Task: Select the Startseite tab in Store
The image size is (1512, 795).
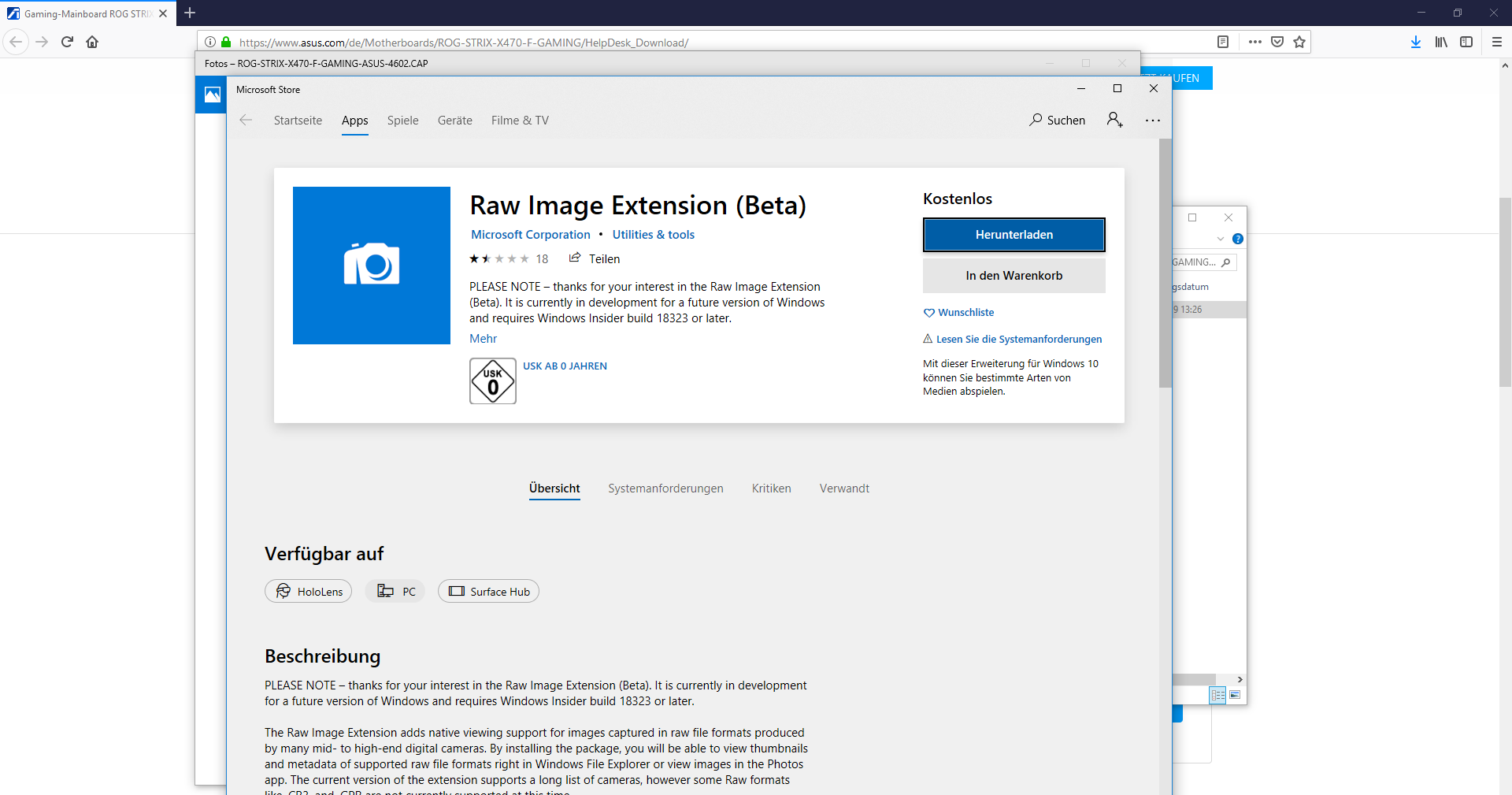Action: (298, 121)
